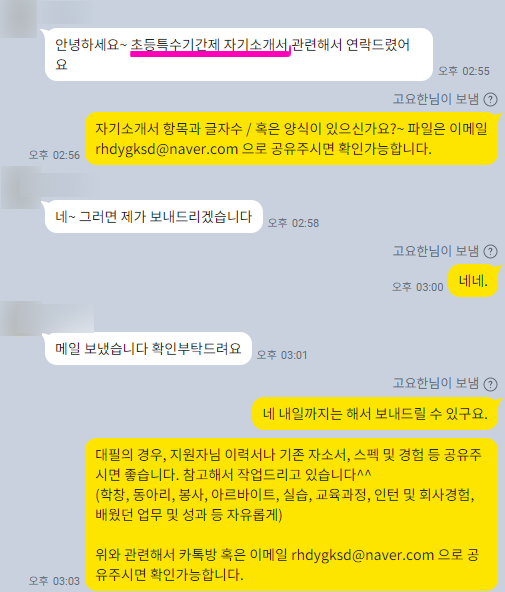Click the help icon above the 네네. reply
This screenshot has height=592, width=505.
pos(490,251)
